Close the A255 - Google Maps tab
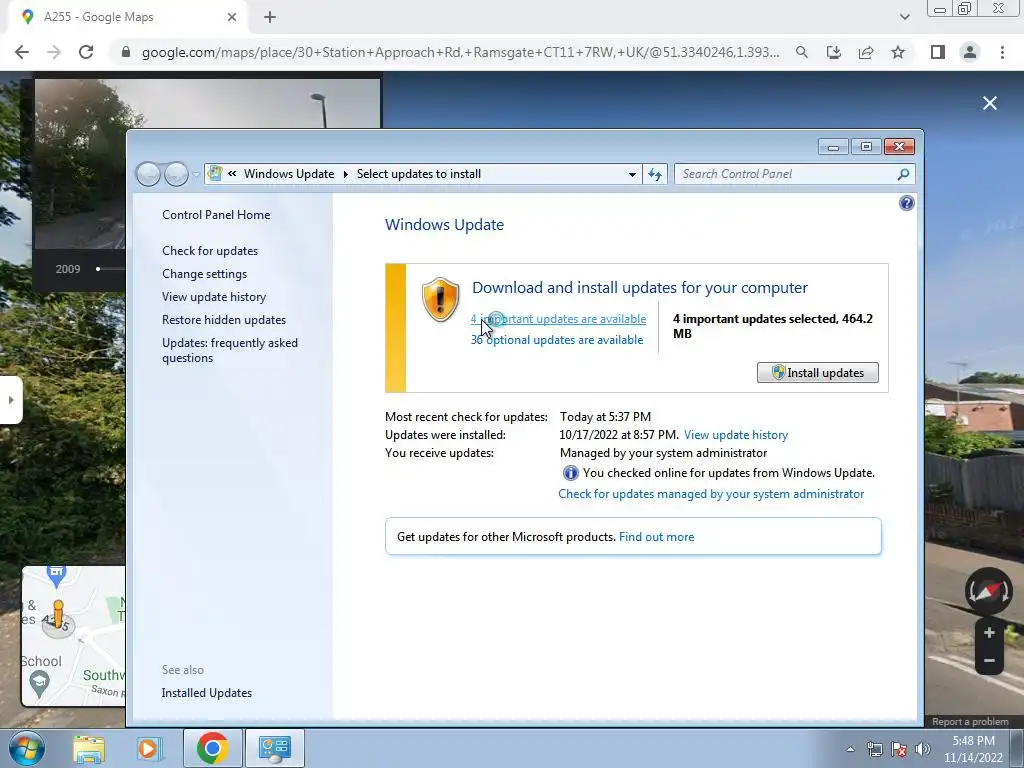The image size is (1024, 768). [x=232, y=18]
